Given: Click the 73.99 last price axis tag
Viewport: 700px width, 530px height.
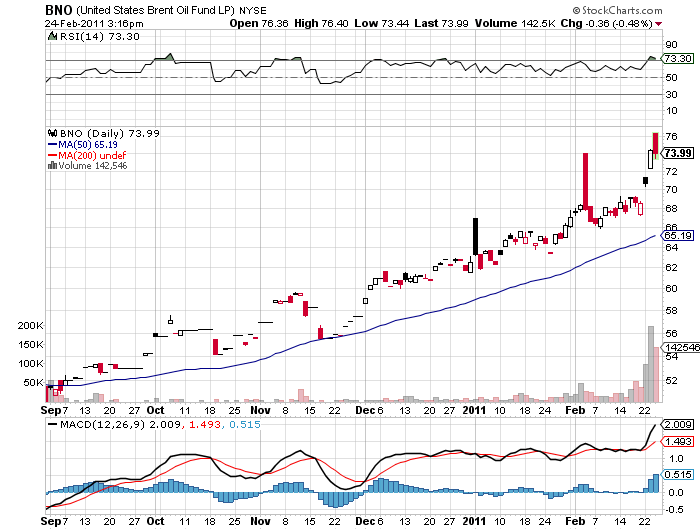Looking at the screenshot, I should 677,153.
